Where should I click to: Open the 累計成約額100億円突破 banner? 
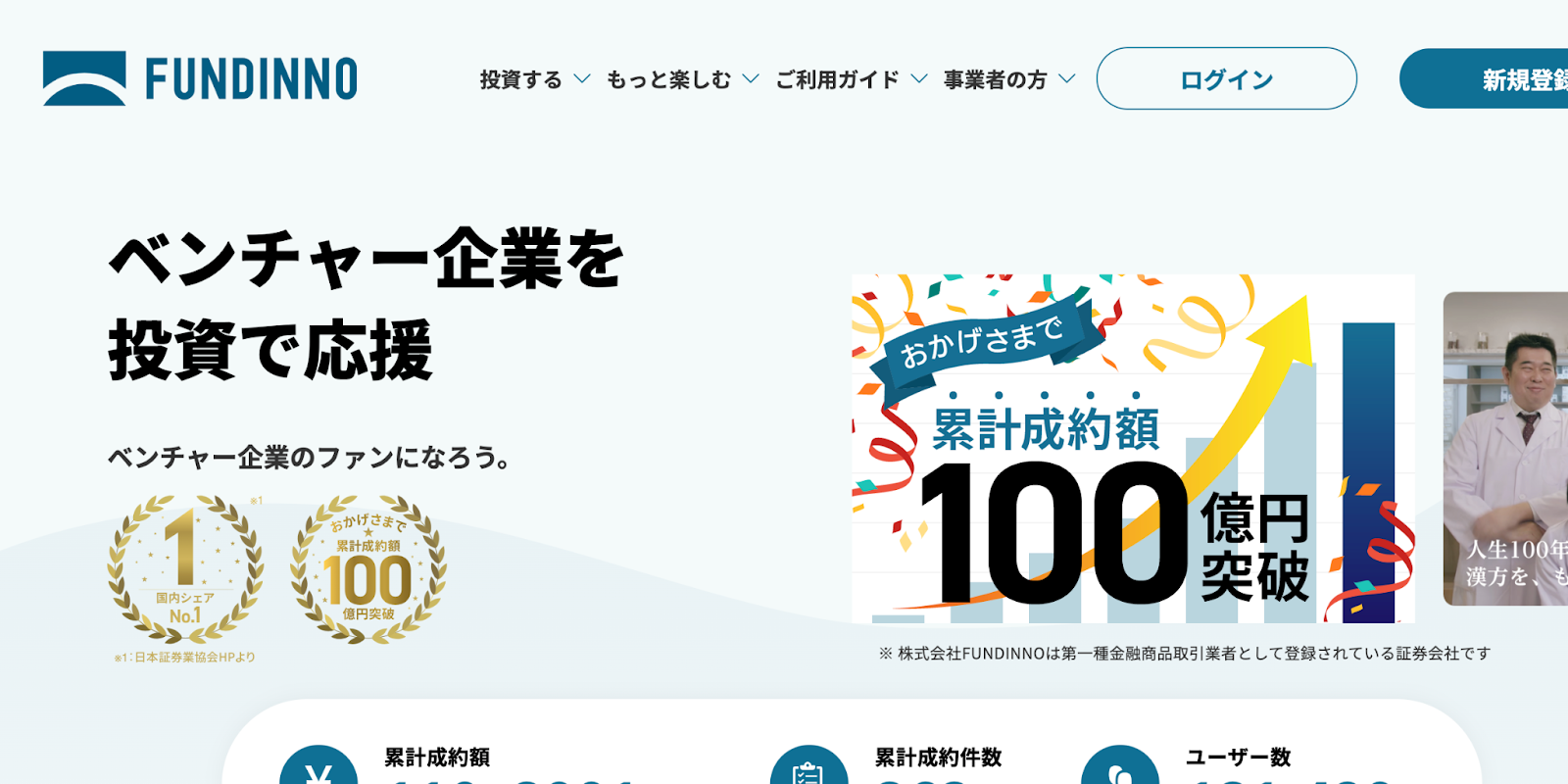tap(1133, 449)
